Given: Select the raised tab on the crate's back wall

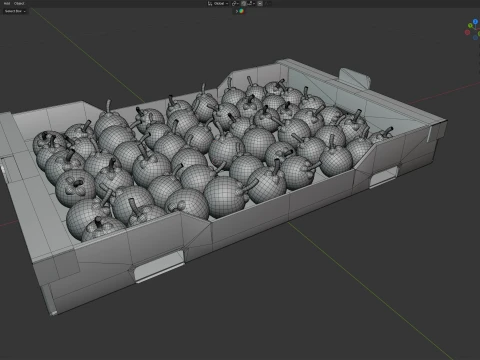Looking at the screenshot, I should click(354, 78).
